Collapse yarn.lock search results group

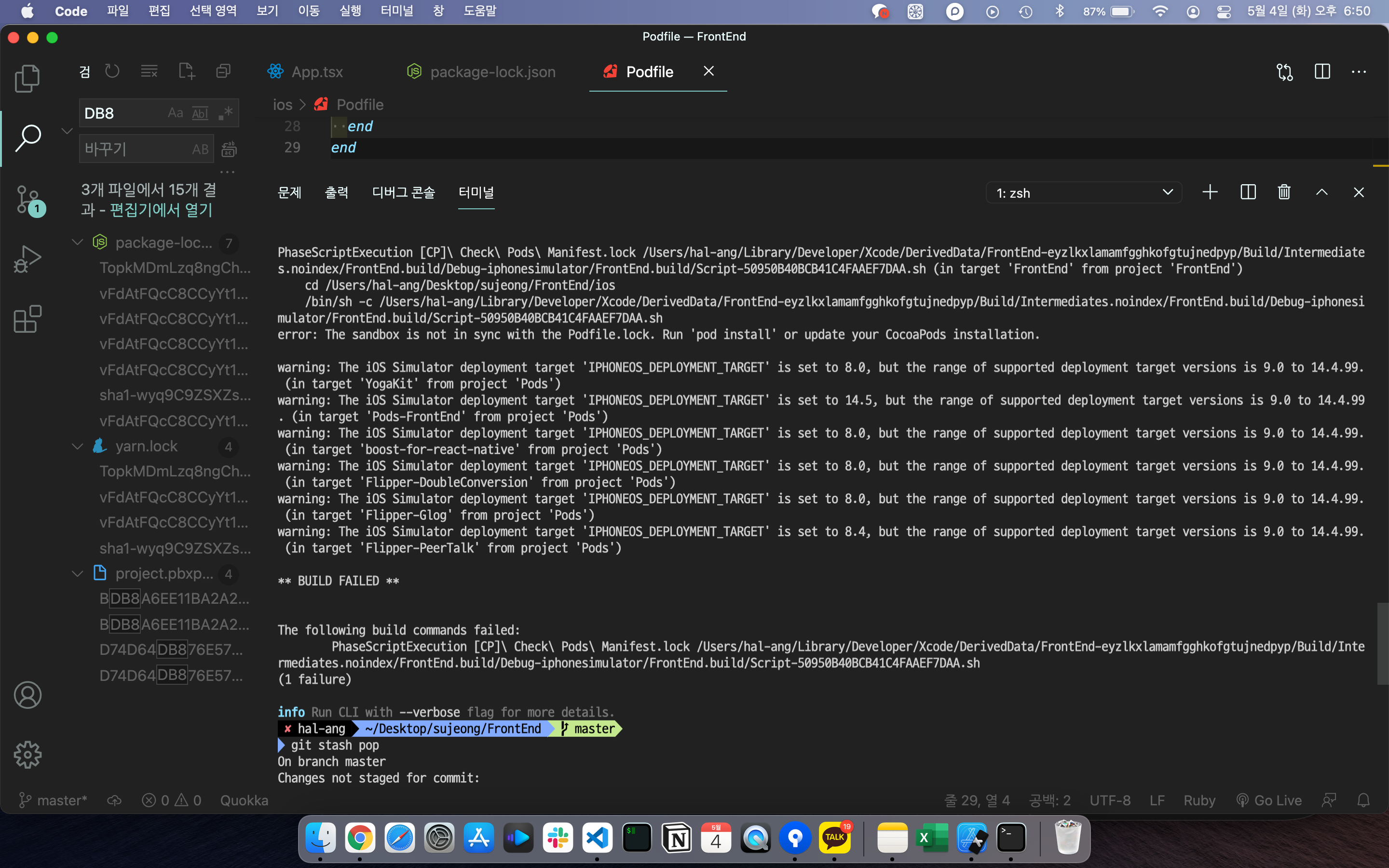(78, 446)
